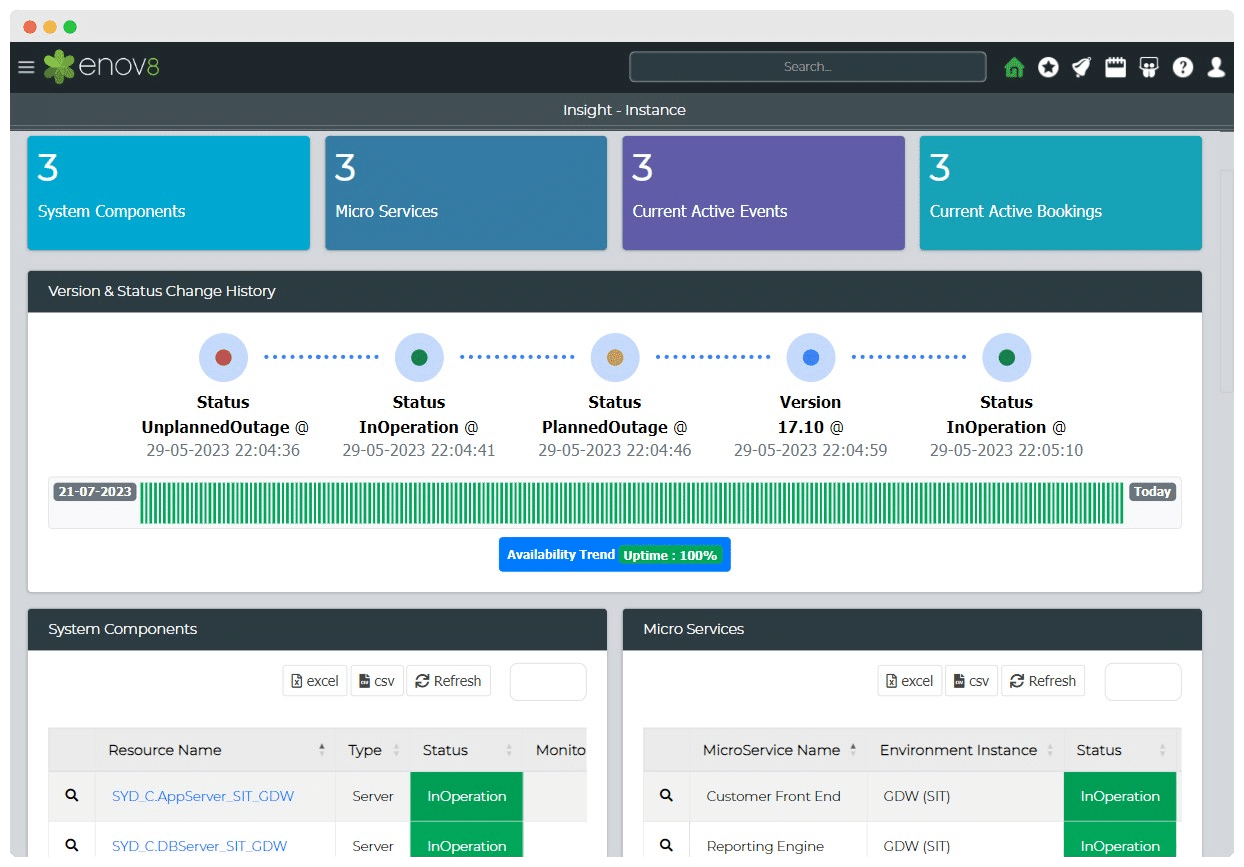The image size is (1244, 867).
Task: Open the user profile icon
Action: tap(1216, 67)
